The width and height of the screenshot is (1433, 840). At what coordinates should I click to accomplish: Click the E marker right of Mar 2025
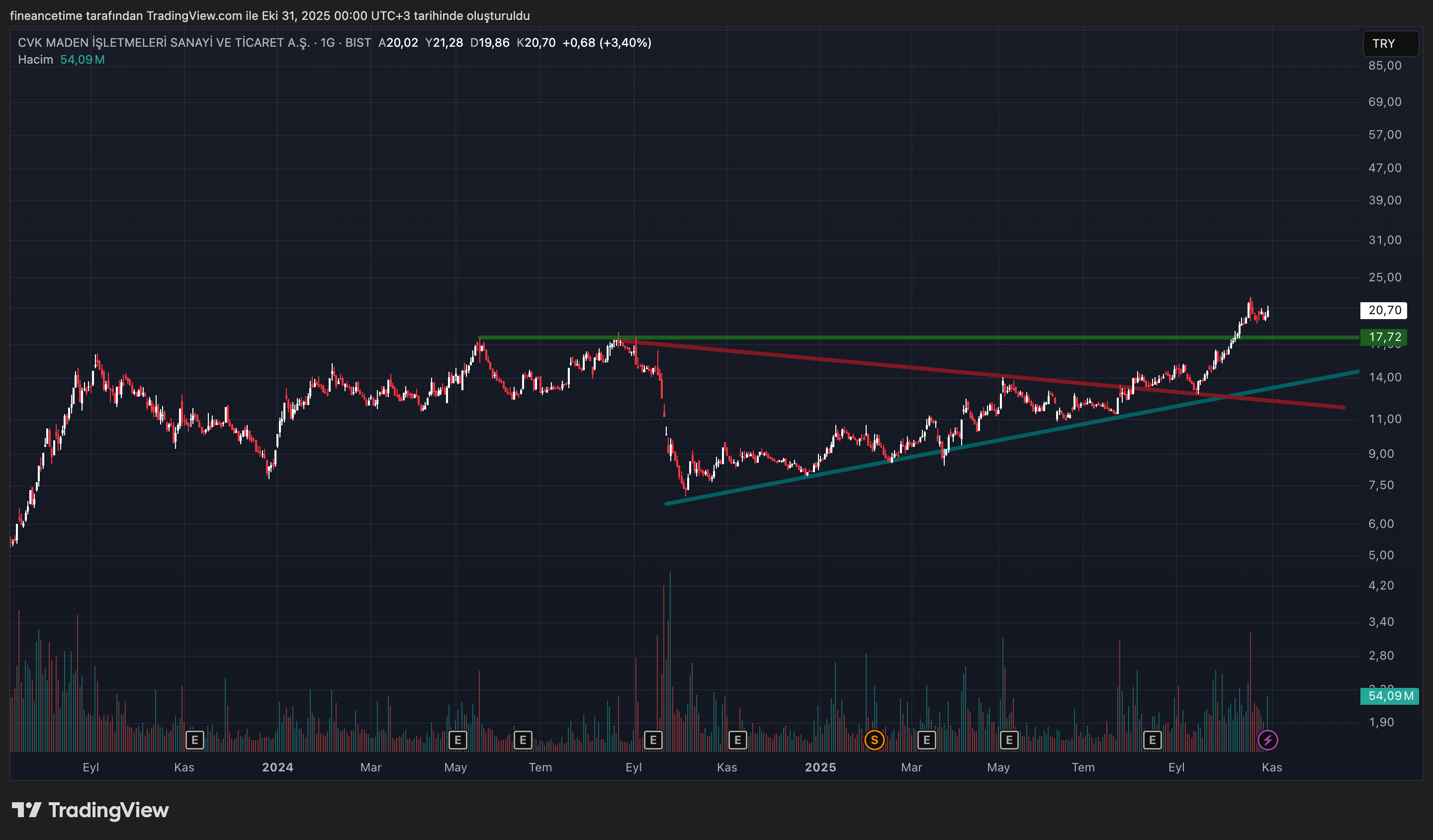(x=926, y=740)
